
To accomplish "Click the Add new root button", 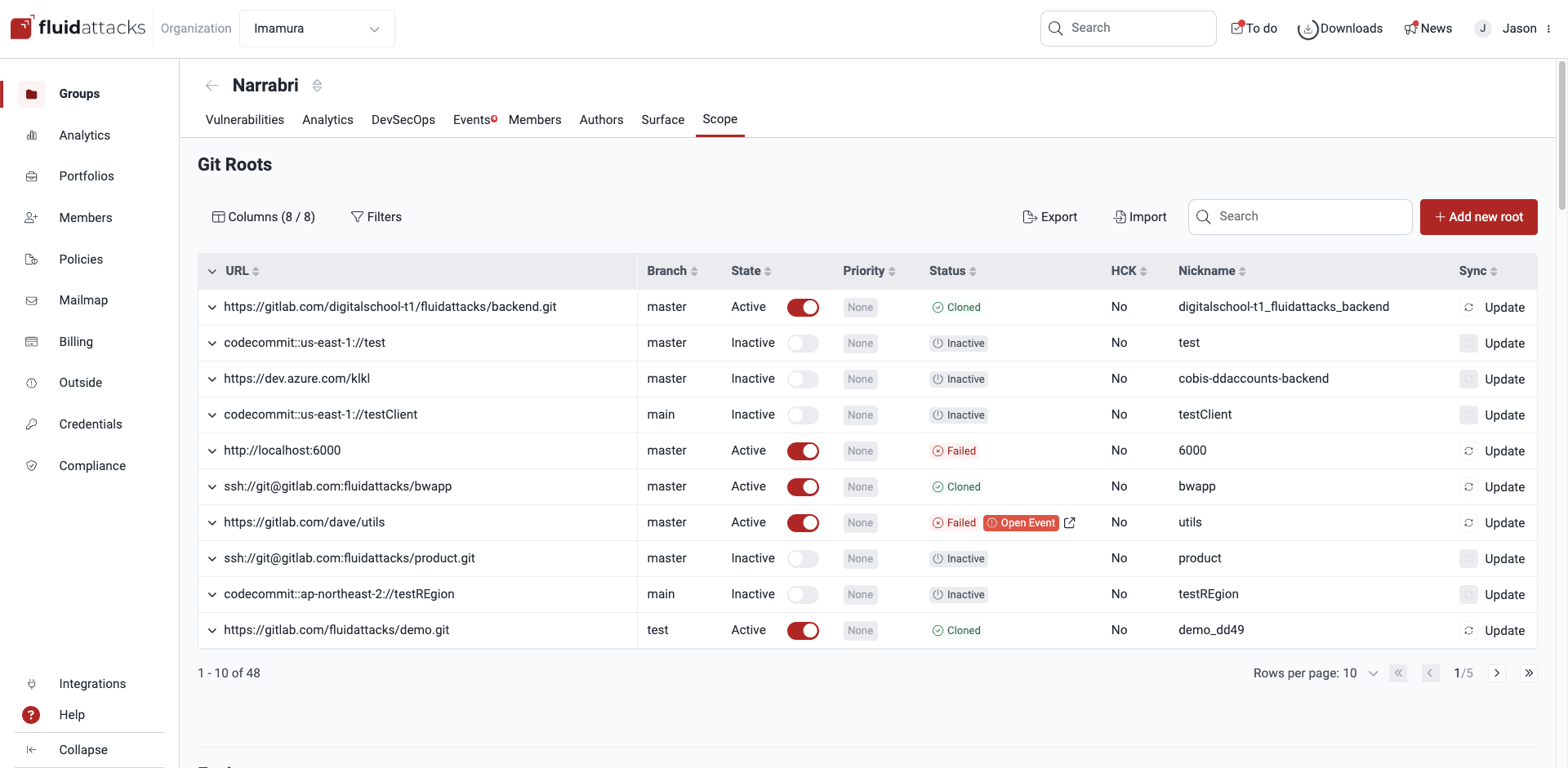I will pyautogui.click(x=1478, y=216).
